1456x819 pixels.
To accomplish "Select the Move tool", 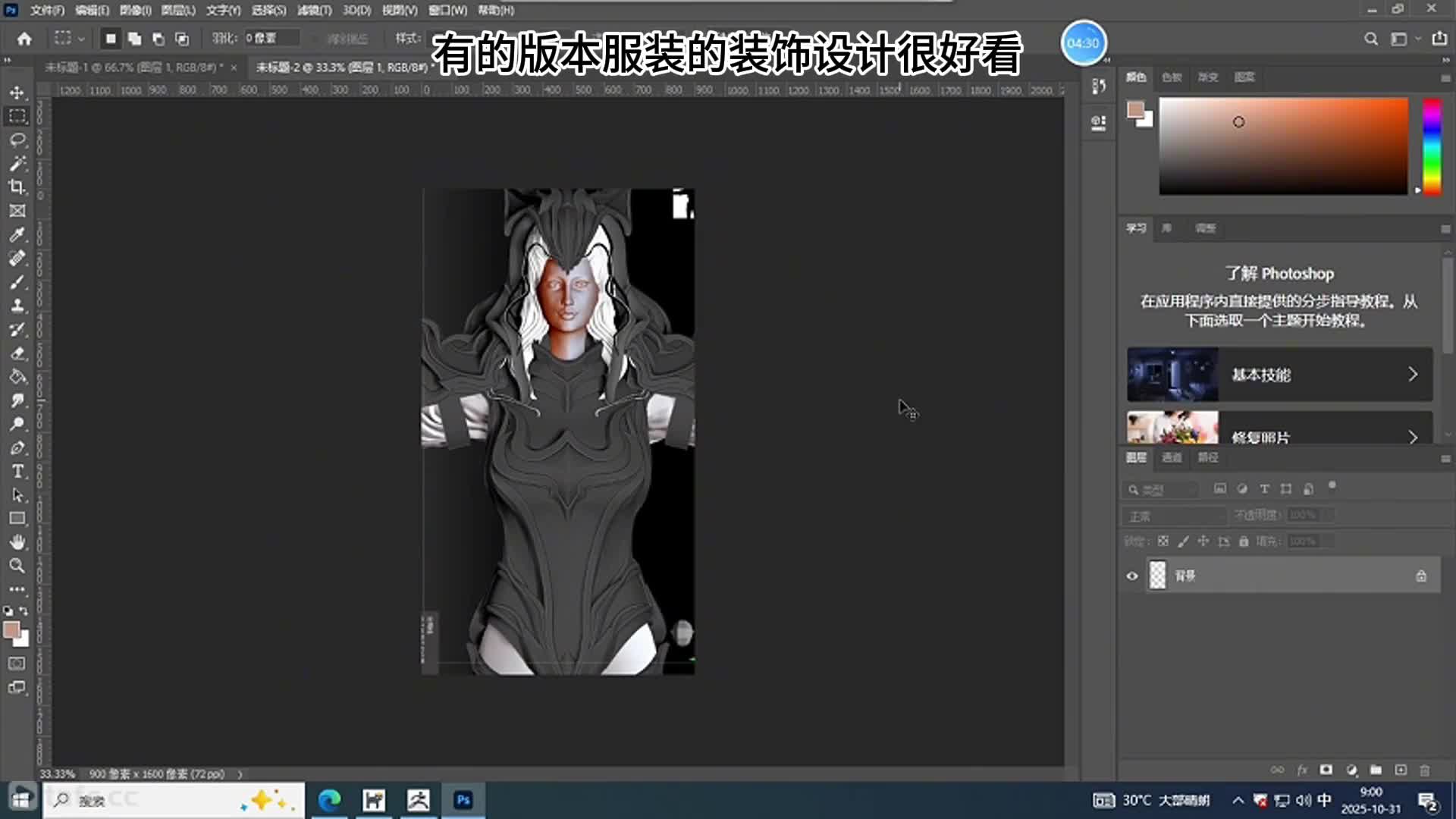I will (x=17, y=93).
